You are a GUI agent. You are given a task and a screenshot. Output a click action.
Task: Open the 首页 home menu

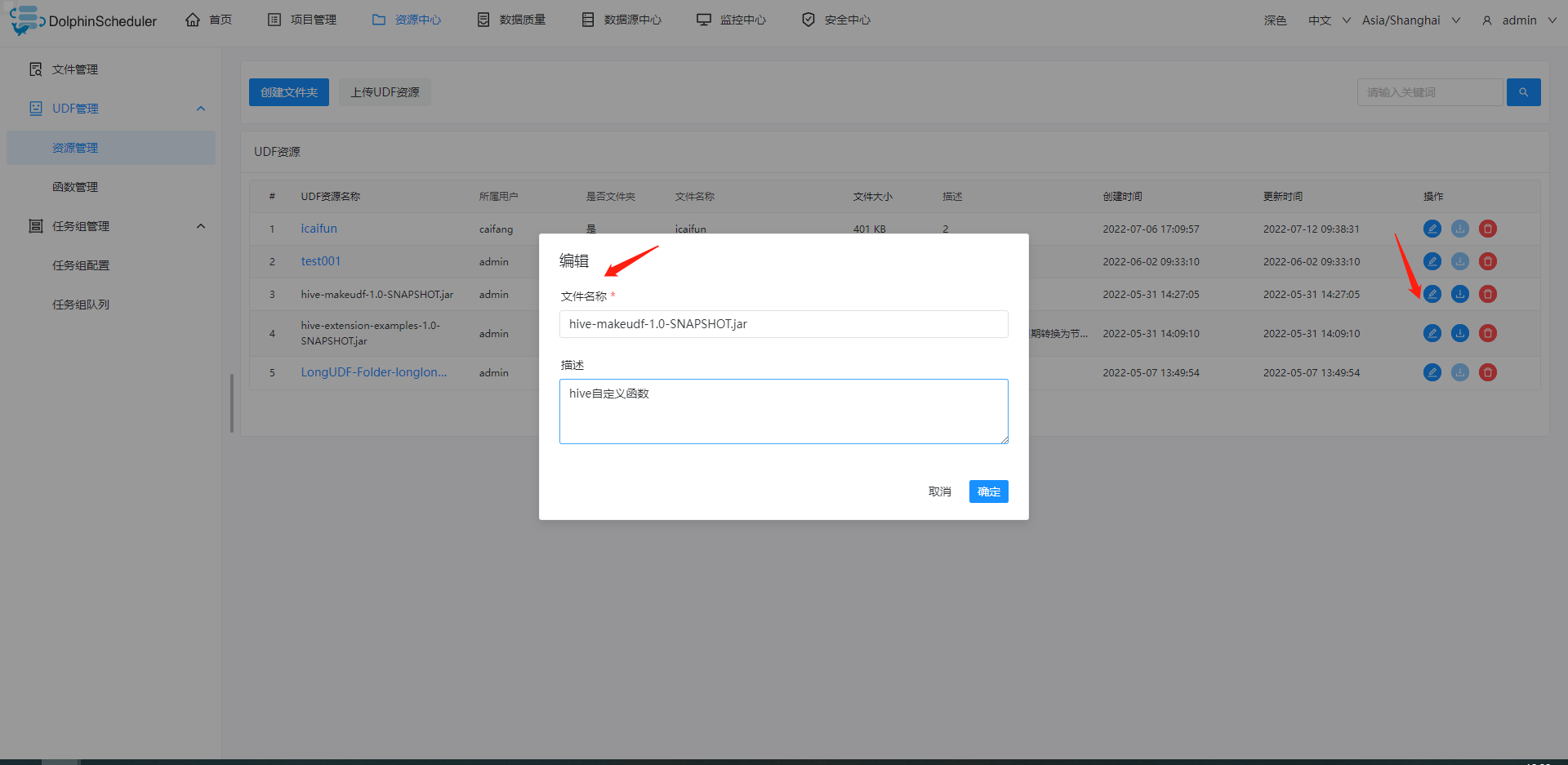pyautogui.click(x=209, y=20)
